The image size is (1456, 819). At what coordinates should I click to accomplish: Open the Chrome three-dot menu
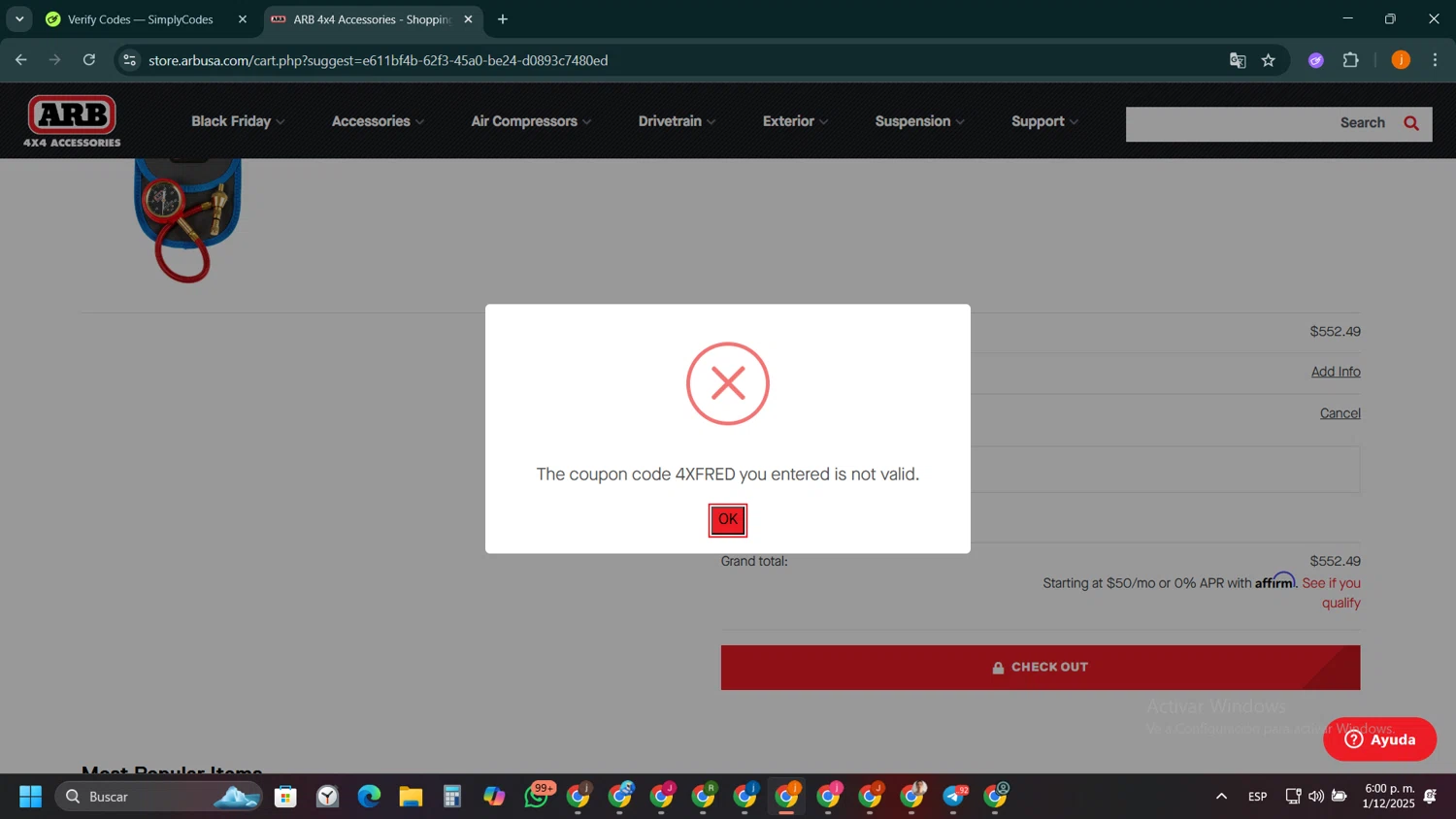point(1436,60)
